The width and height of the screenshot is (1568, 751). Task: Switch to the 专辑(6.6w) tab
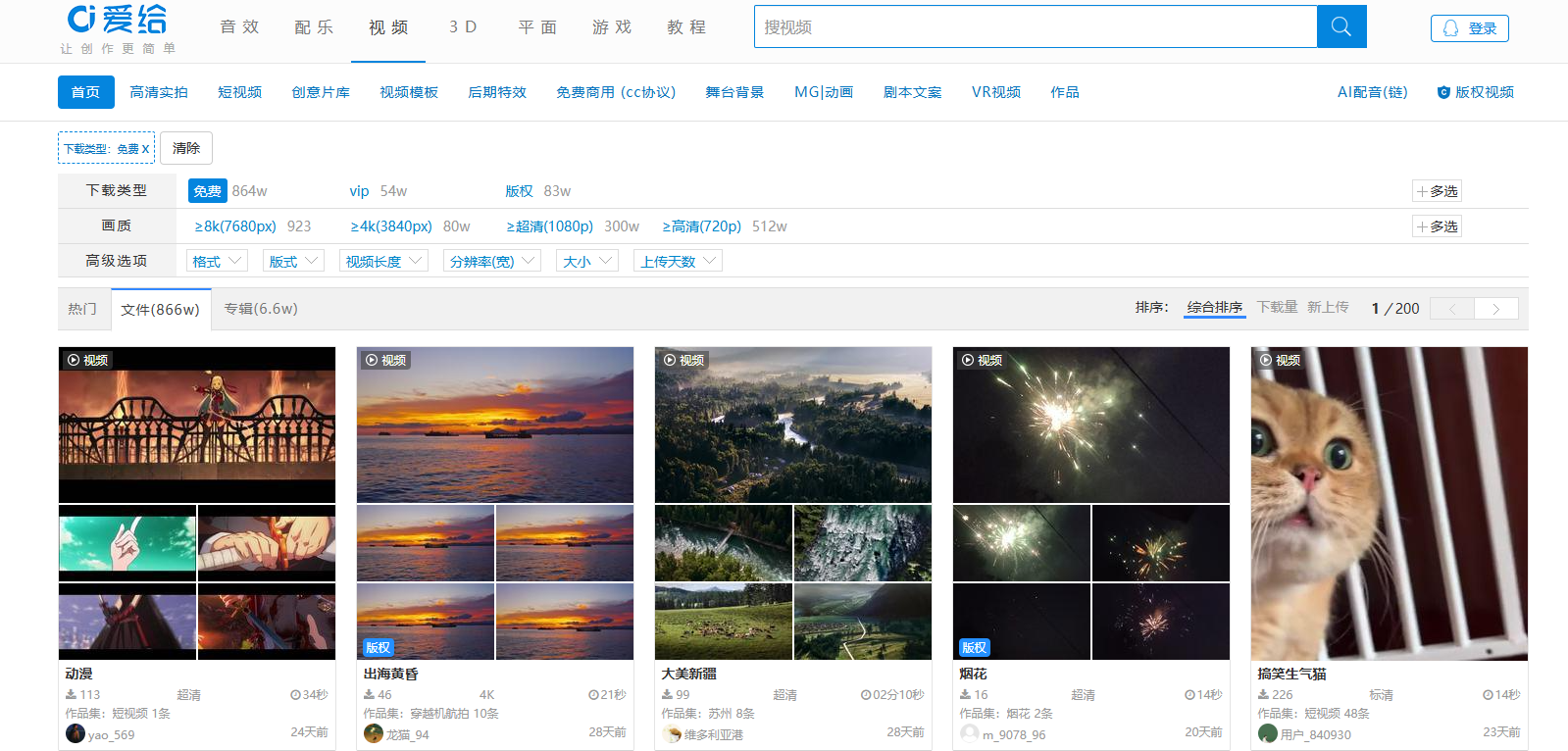(261, 309)
